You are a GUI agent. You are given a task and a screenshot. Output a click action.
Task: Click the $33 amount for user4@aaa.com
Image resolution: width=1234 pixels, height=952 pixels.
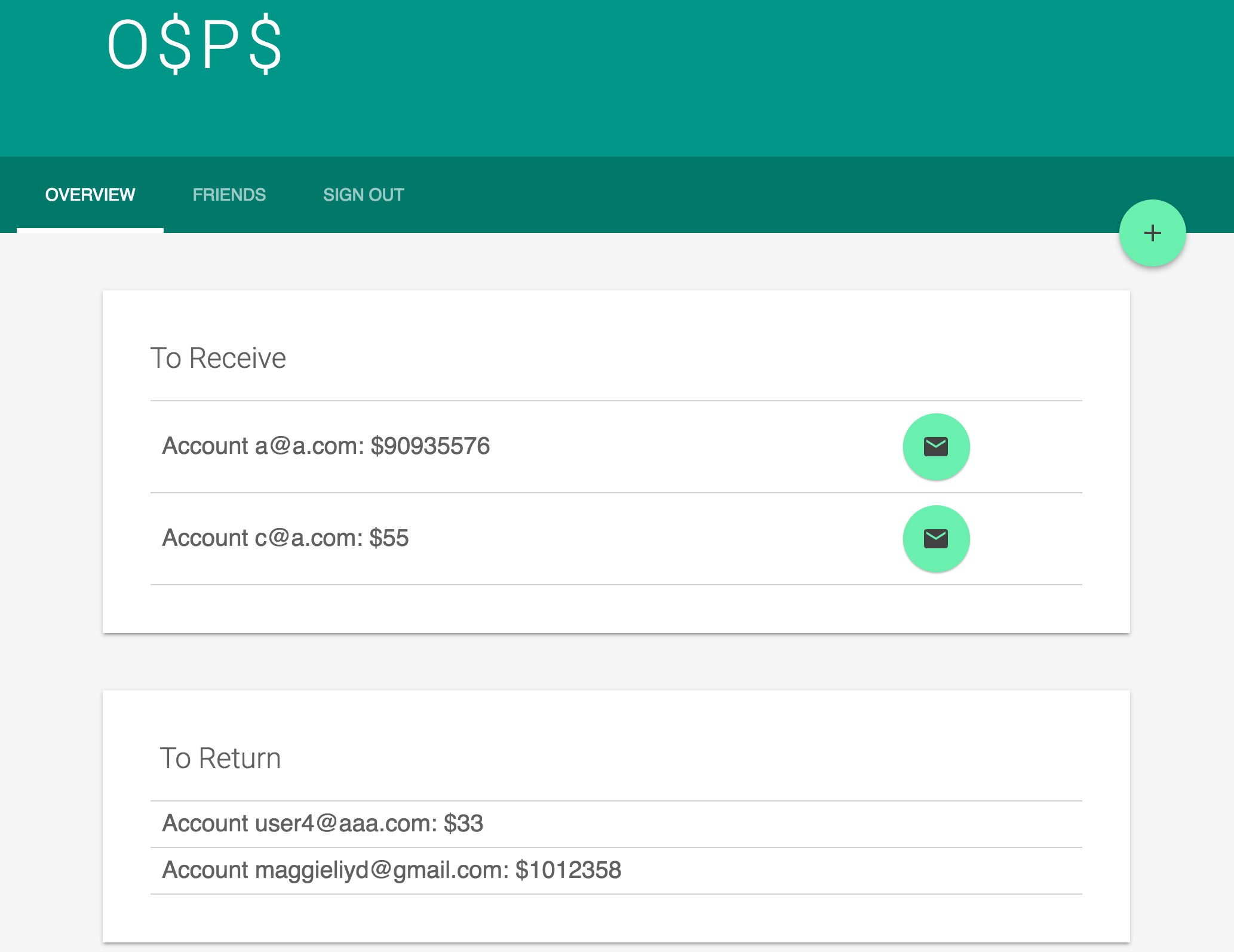[x=463, y=824]
